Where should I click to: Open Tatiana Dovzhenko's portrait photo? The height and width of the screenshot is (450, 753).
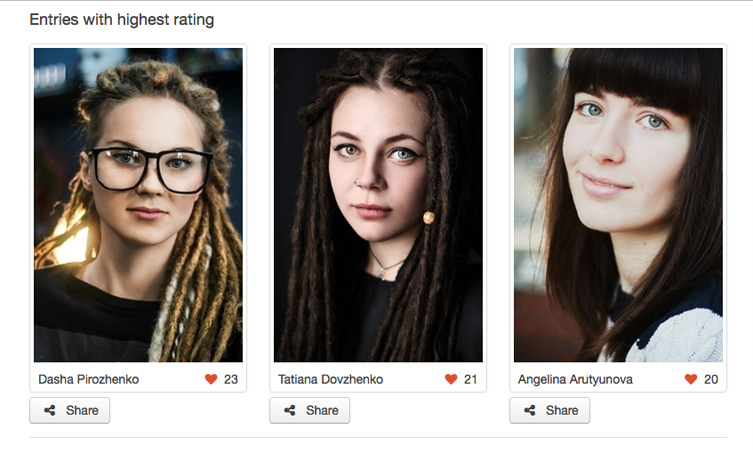[378, 205]
